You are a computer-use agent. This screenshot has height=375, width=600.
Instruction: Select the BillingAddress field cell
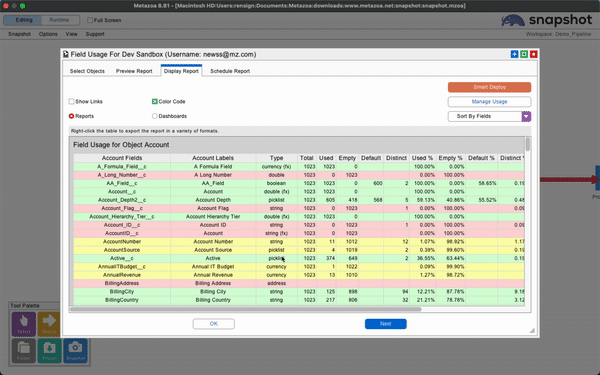(x=122, y=284)
